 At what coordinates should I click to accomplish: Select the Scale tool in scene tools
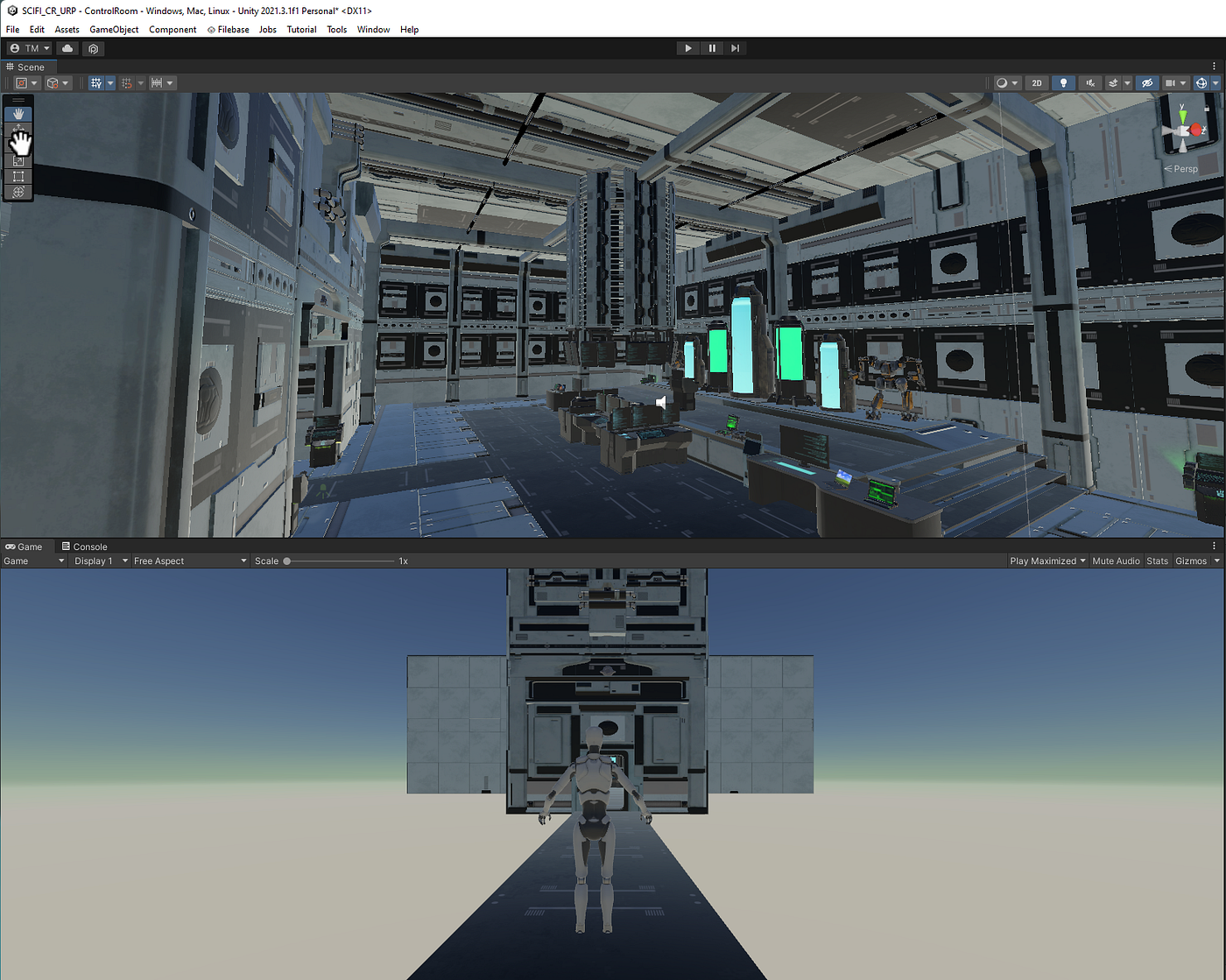coord(18,161)
